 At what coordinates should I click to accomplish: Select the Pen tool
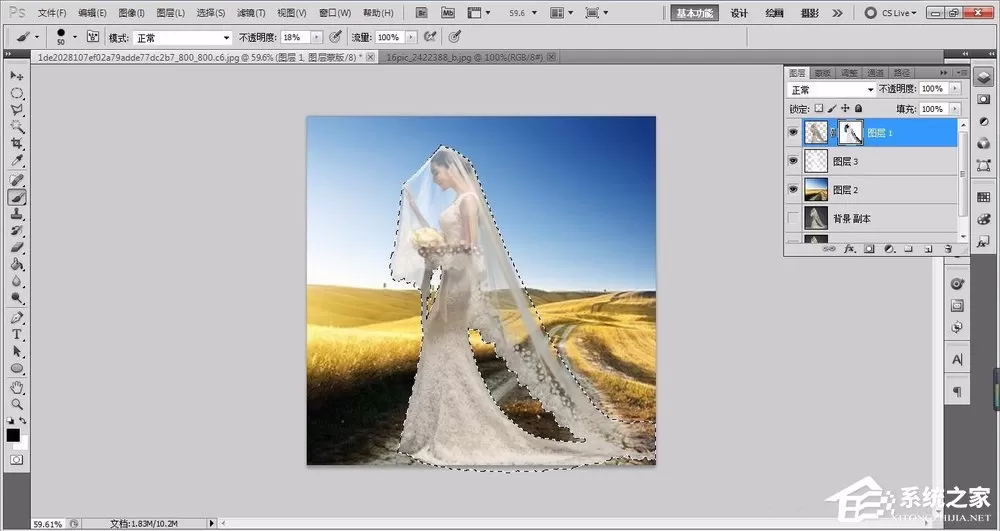click(x=17, y=317)
